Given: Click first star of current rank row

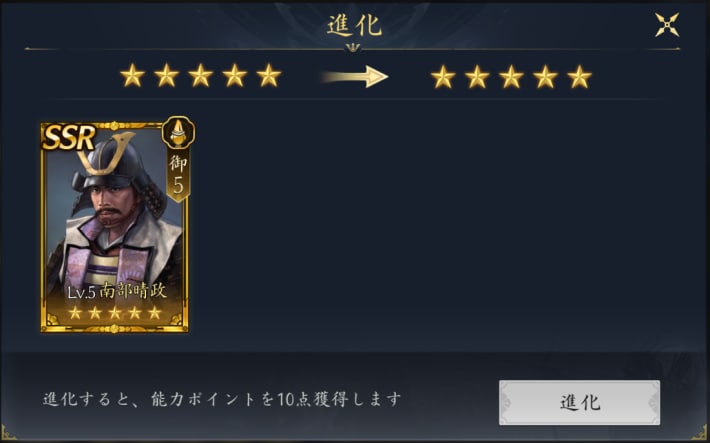Looking at the screenshot, I should 132,75.
